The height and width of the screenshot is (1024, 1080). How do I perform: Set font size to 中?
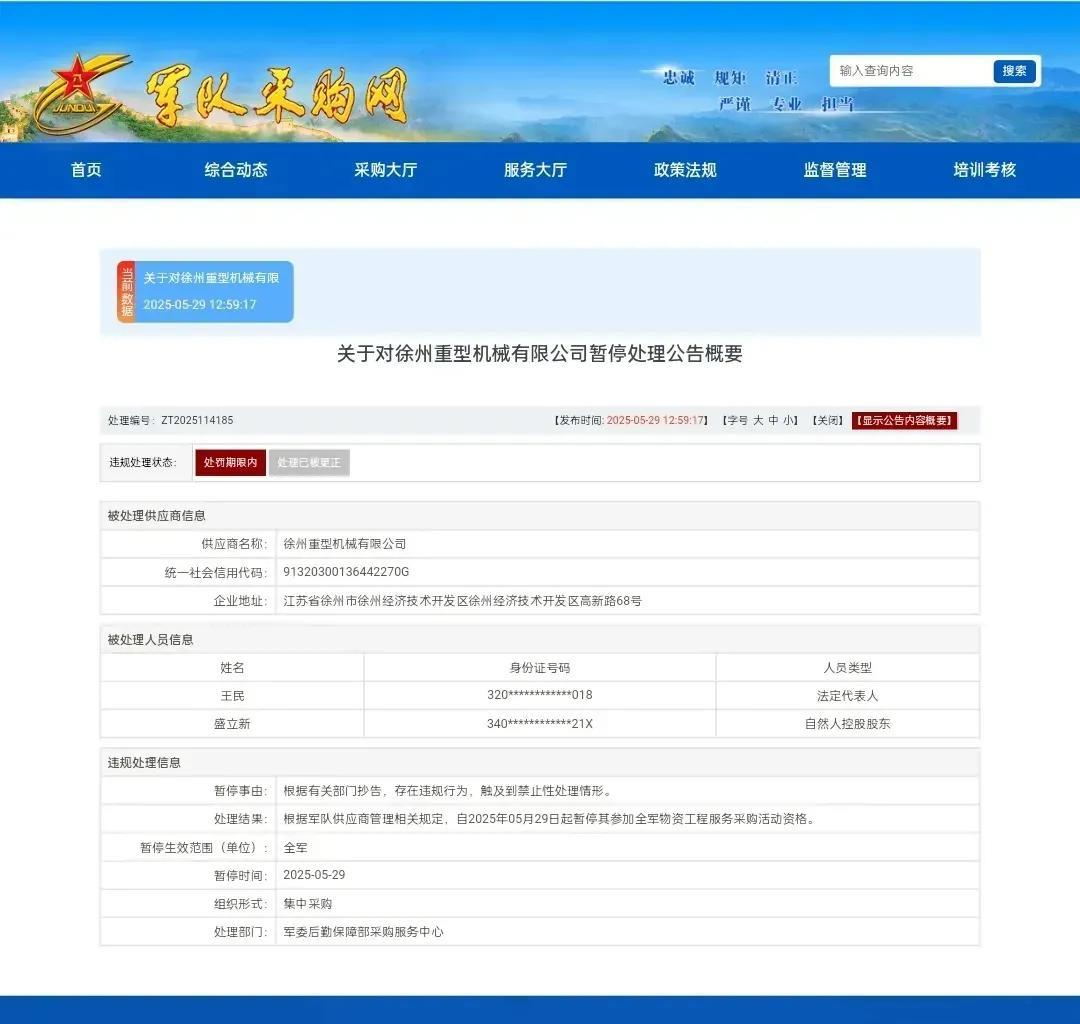point(773,420)
